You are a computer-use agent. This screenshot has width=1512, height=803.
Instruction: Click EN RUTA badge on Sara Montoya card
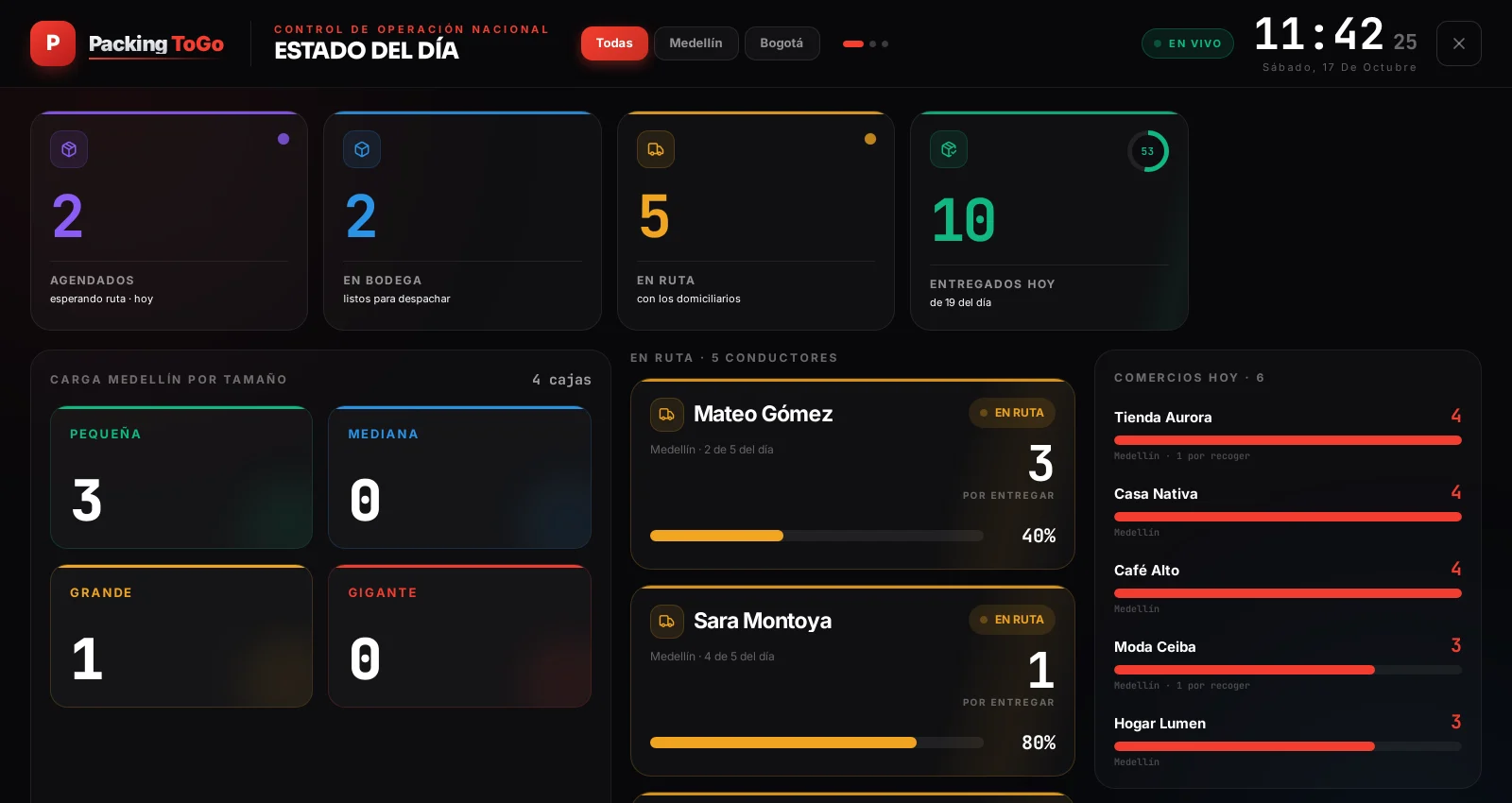click(x=1012, y=620)
